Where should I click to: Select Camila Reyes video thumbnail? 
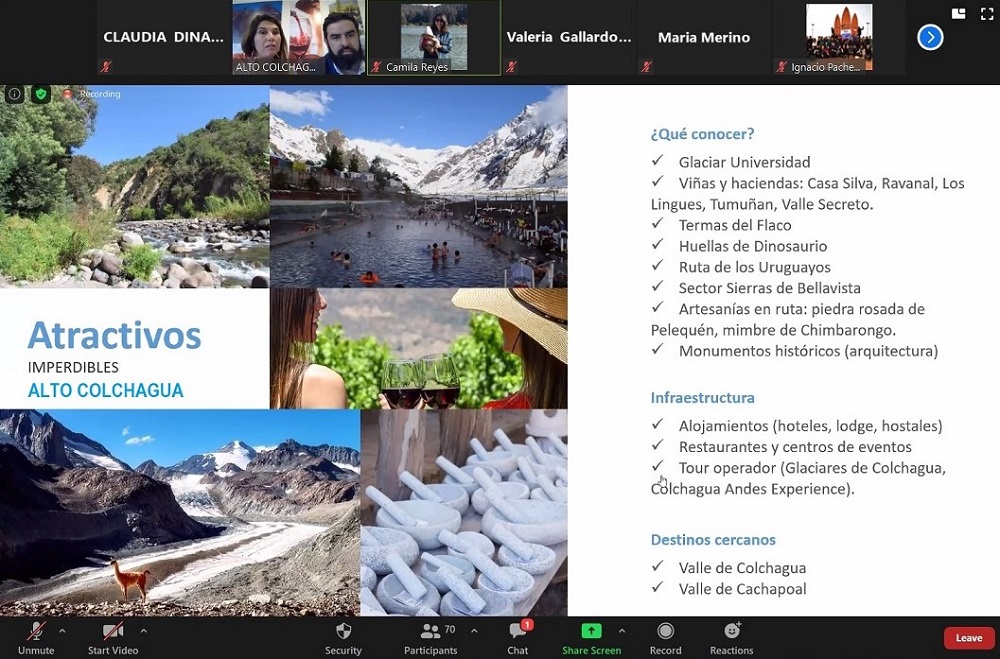434,38
